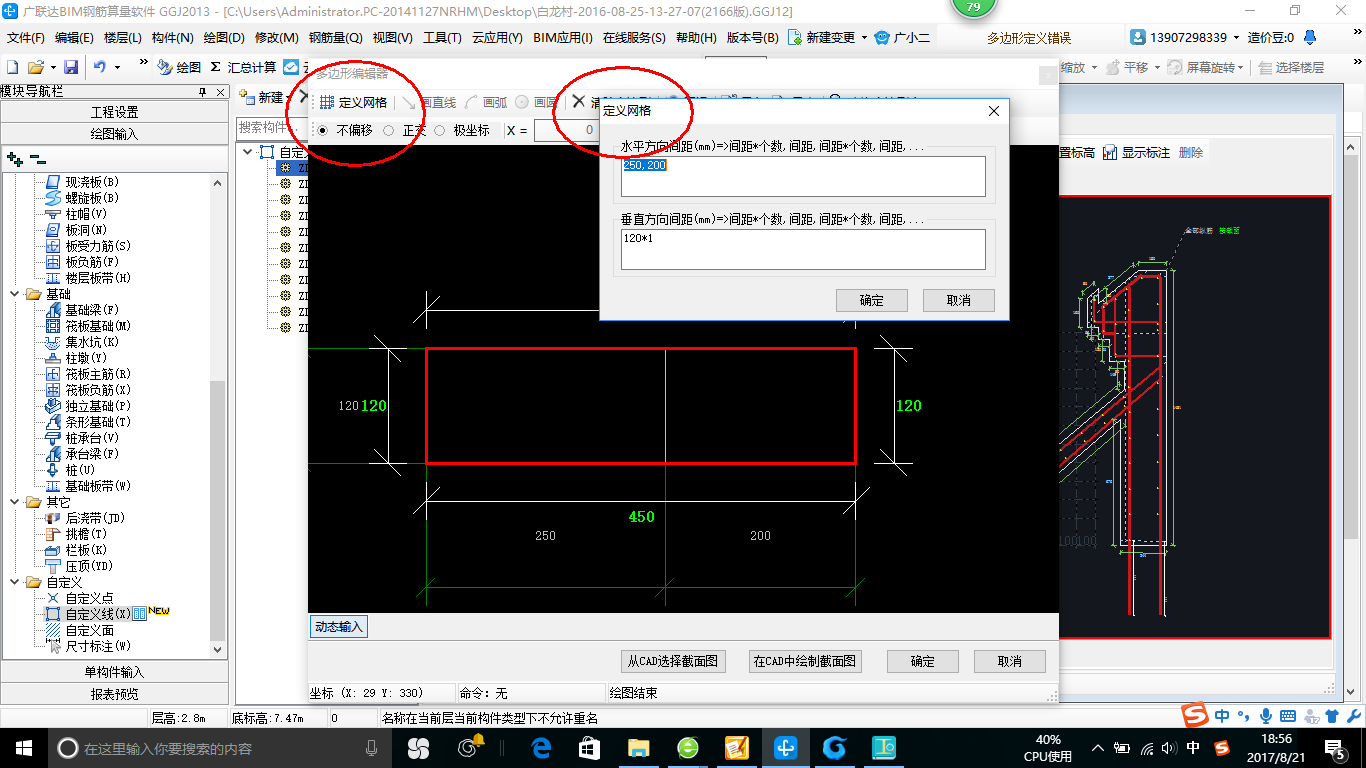This screenshot has width=1366, height=768.
Task: Select 现浇板(B) in the component tree
Action: [x=91, y=182]
